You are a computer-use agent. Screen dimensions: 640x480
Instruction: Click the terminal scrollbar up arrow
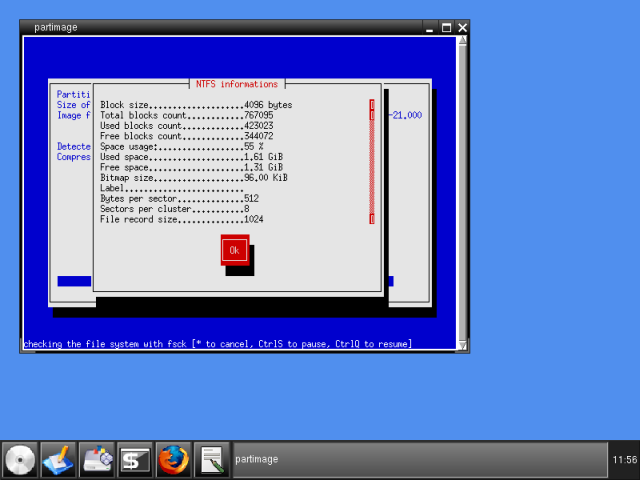[x=462, y=40]
